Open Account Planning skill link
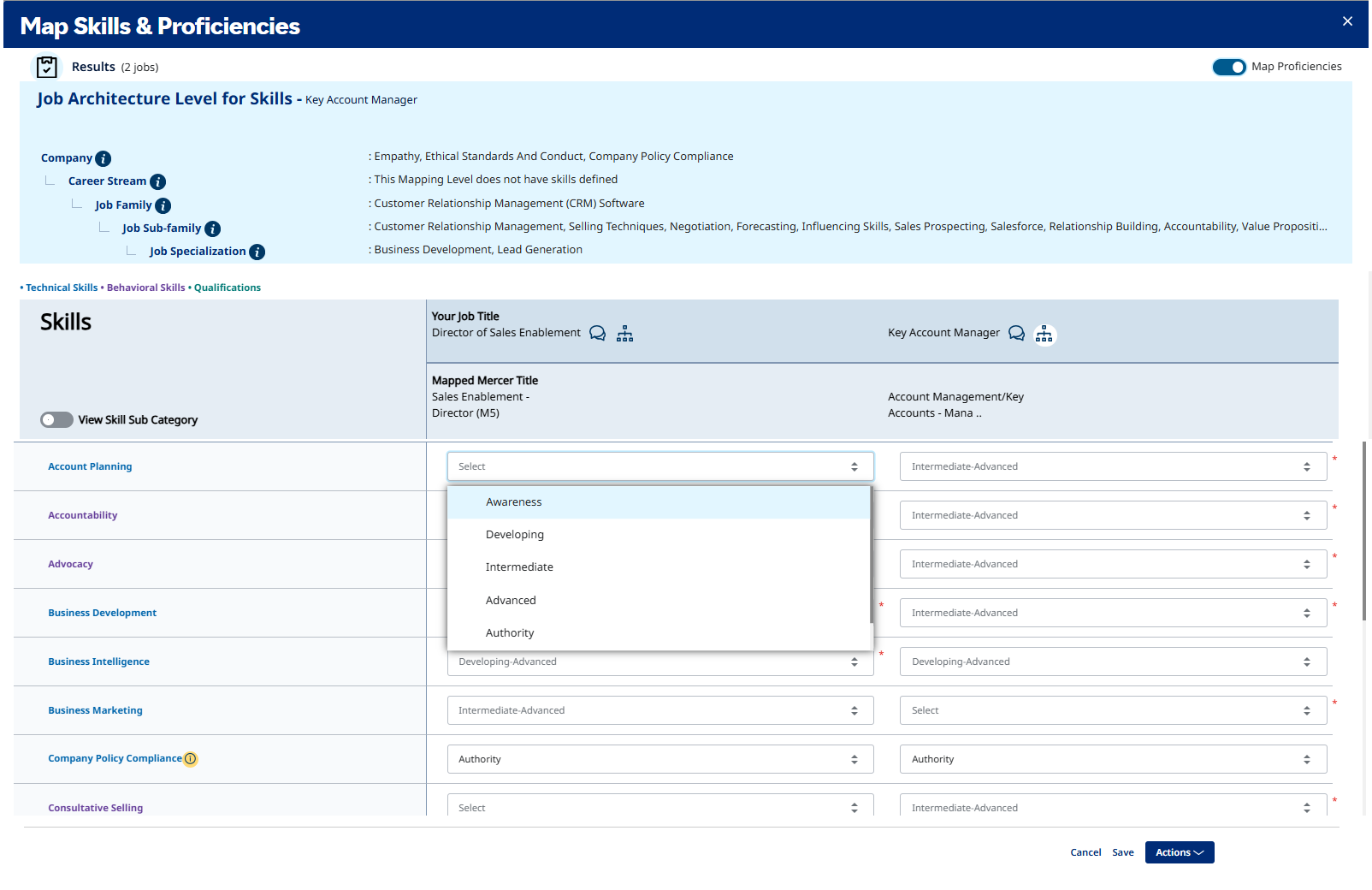The image size is (1372, 890). coord(90,466)
